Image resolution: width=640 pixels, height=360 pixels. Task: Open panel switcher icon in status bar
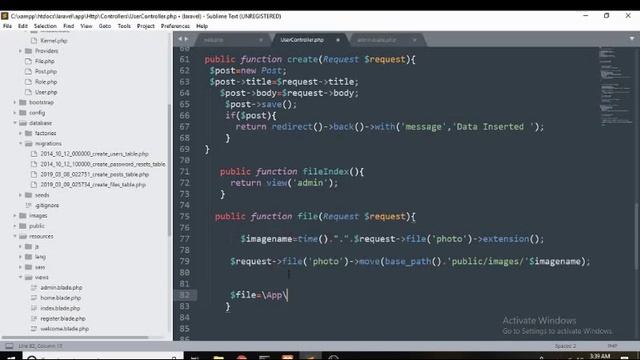coord(9,346)
